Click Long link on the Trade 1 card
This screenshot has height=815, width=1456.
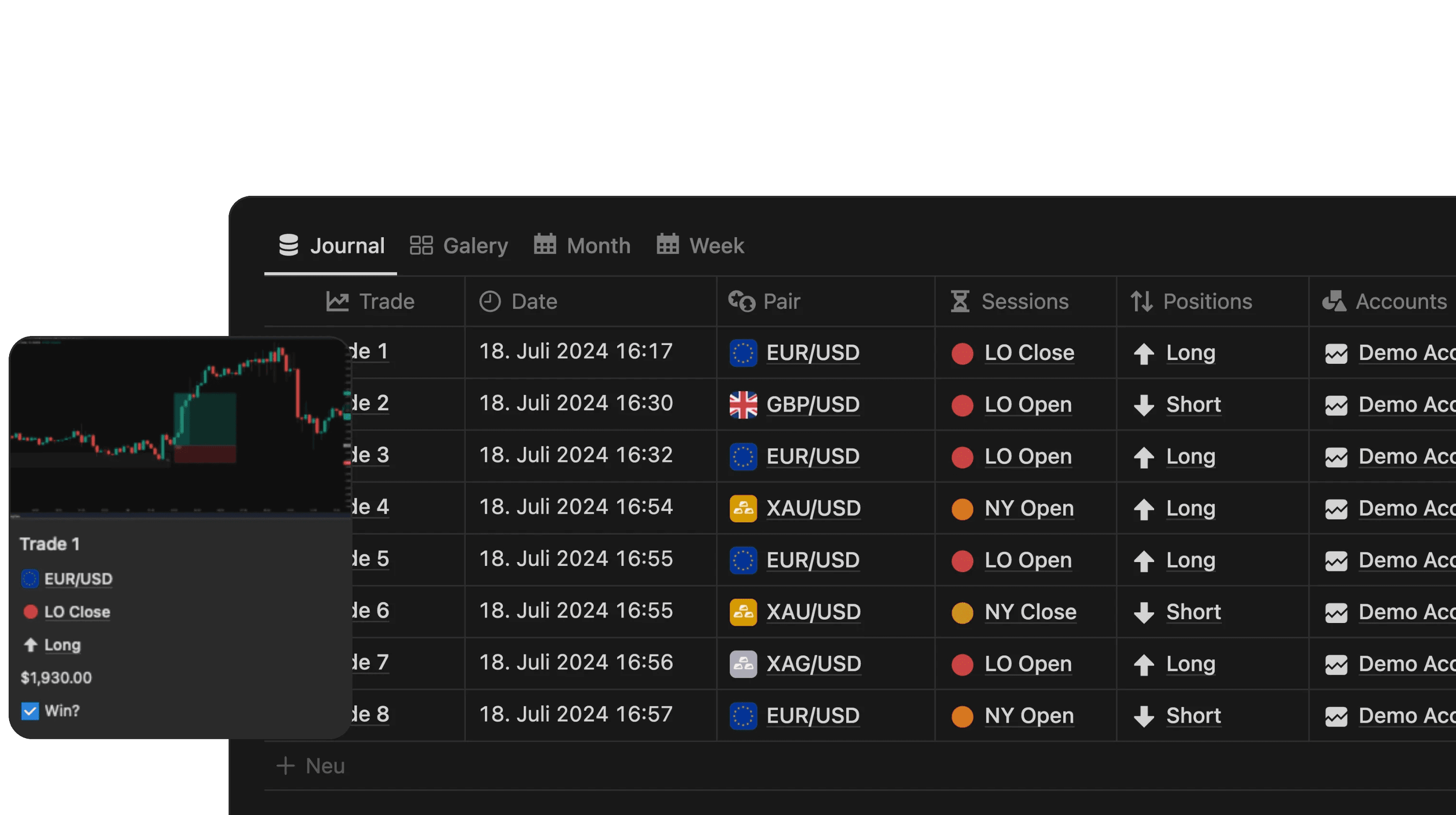click(62, 645)
